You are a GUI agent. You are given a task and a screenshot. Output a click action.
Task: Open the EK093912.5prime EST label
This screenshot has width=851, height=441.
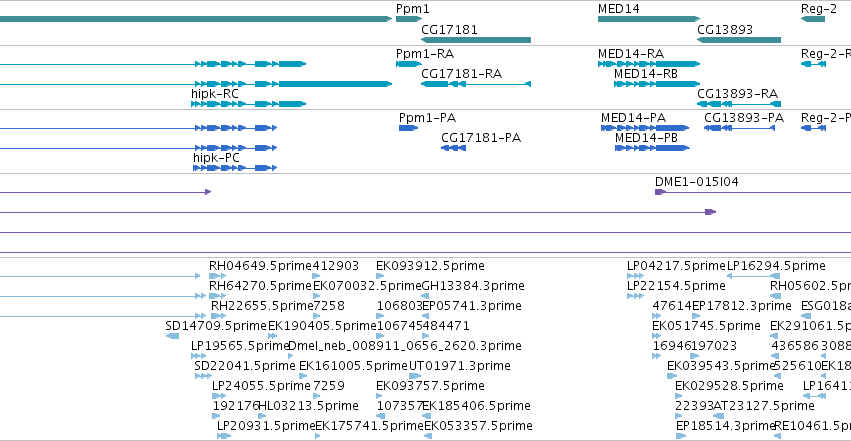[x=430, y=266]
